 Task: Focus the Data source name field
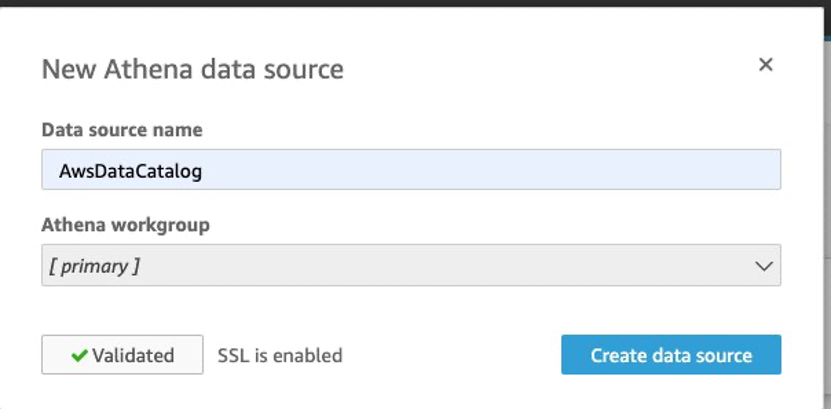click(410, 171)
